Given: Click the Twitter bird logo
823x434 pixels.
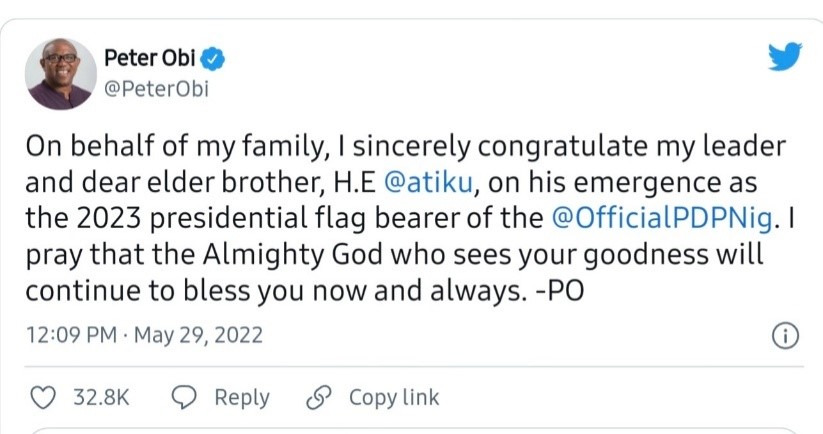Looking at the screenshot, I should click(784, 58).
